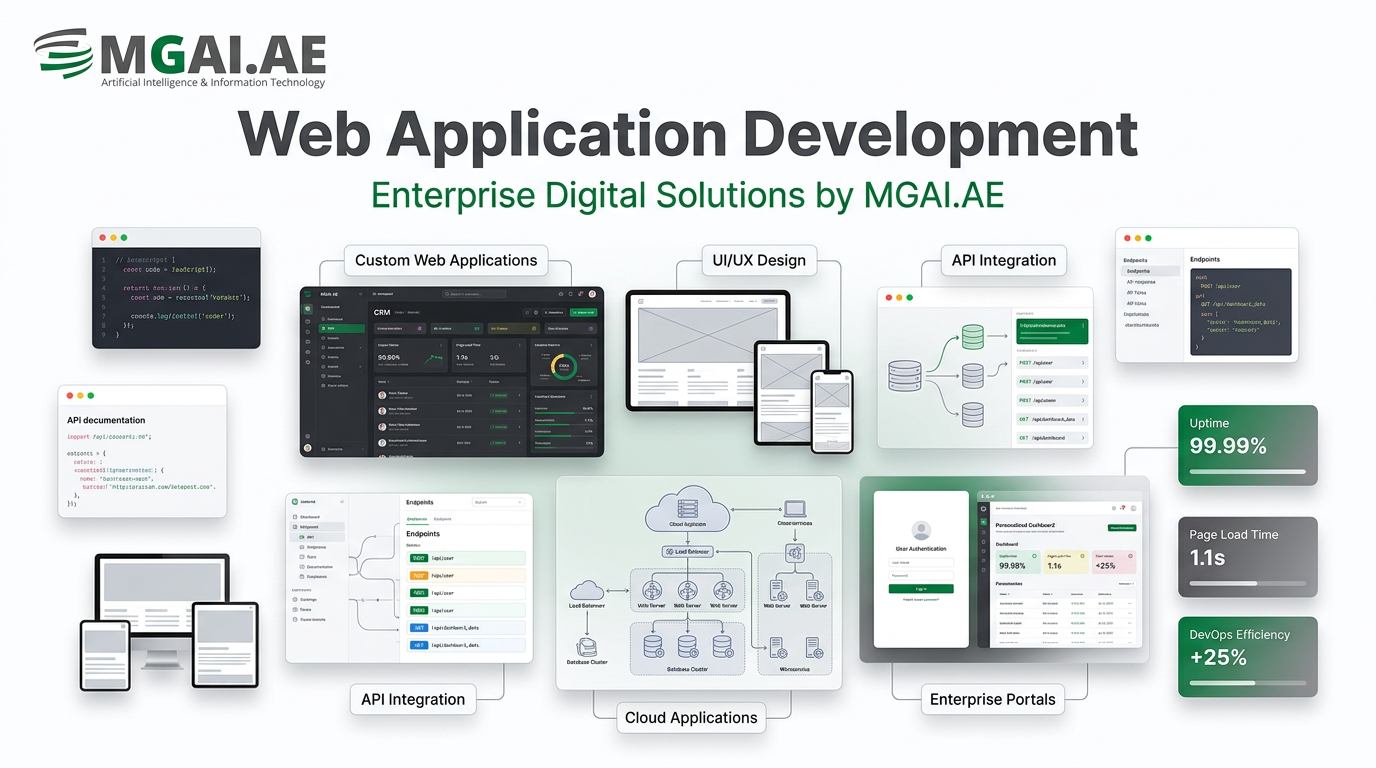Click the collapse sidebar icon in CRM panel
Screen dimensions: 1376x768
pos(360,294)
